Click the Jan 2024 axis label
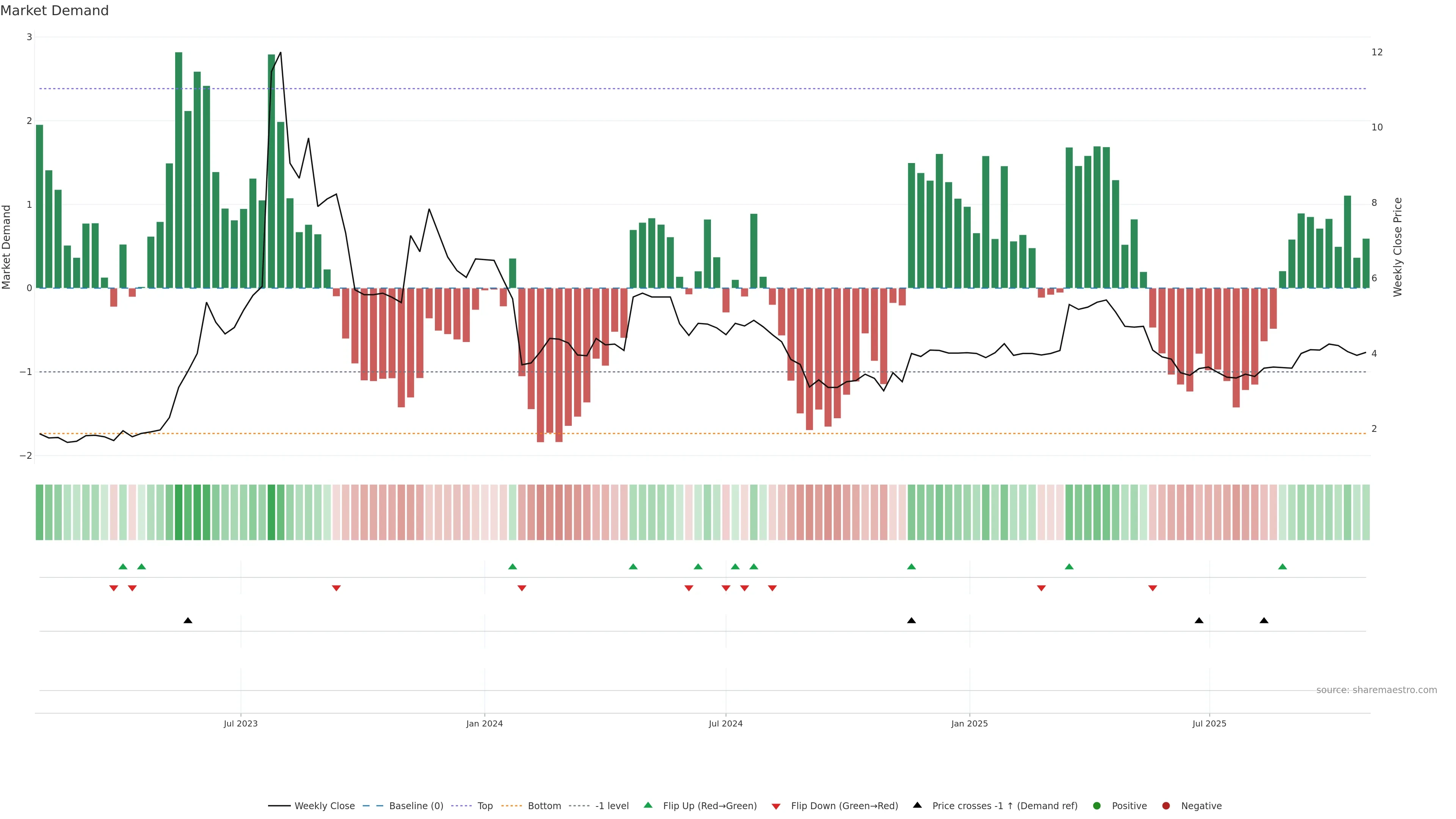This screenshot has height=819, width=1456. tap(485, 724)
